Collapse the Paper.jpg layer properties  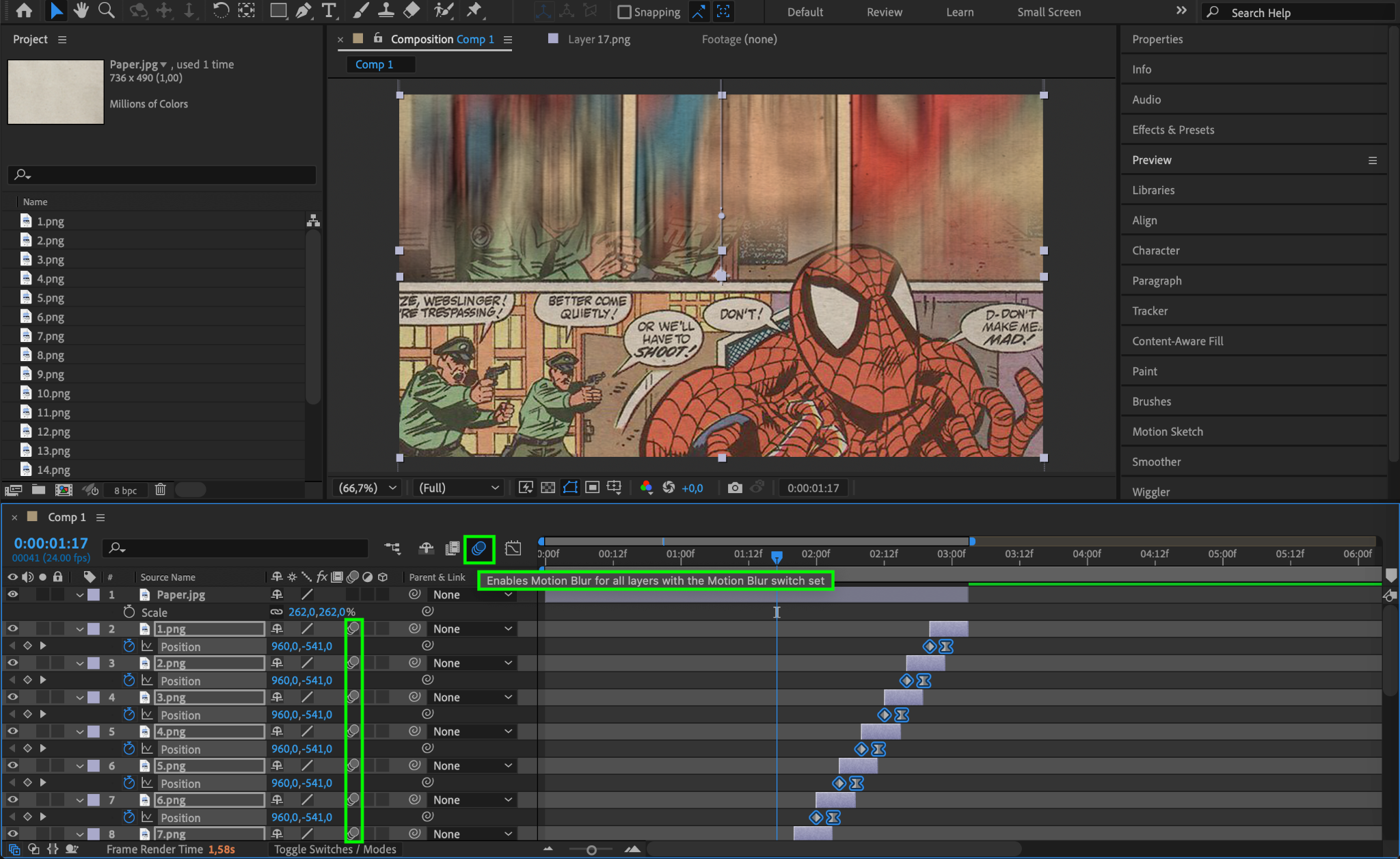[80, 595]
